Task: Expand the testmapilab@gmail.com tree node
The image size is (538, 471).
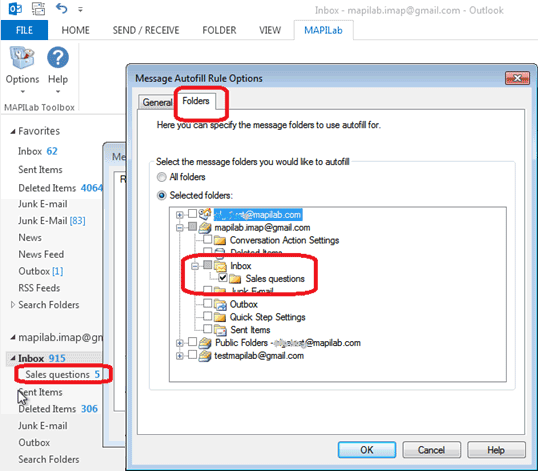Action: [179, 356]
